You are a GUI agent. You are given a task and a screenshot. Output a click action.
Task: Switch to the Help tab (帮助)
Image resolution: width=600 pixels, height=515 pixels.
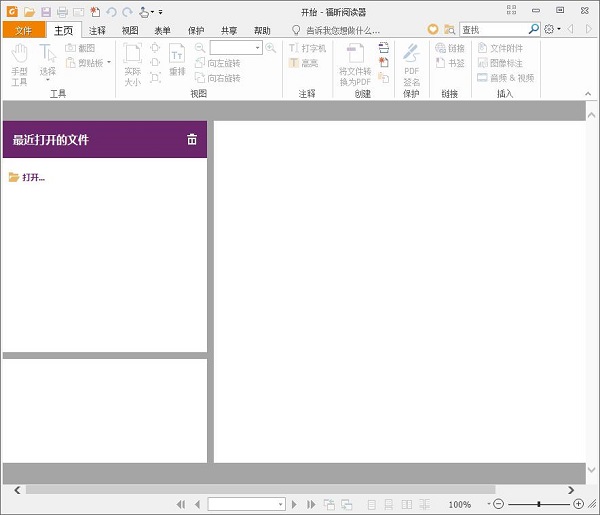pos(262,30)
